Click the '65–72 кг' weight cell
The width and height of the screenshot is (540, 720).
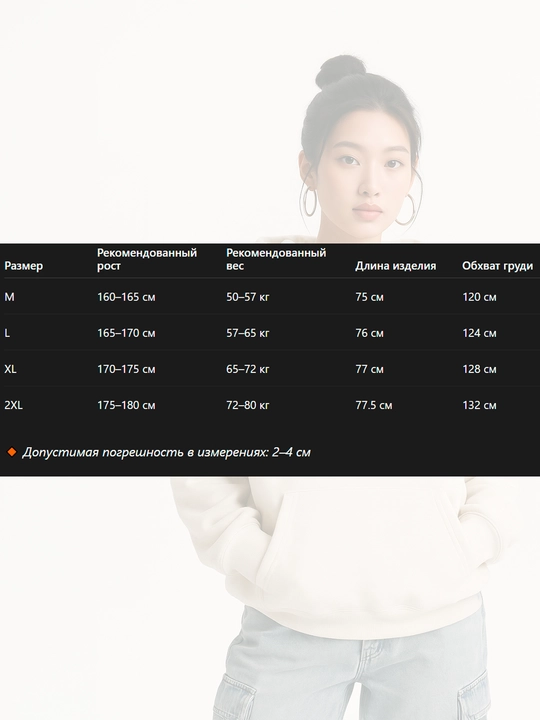248,369
